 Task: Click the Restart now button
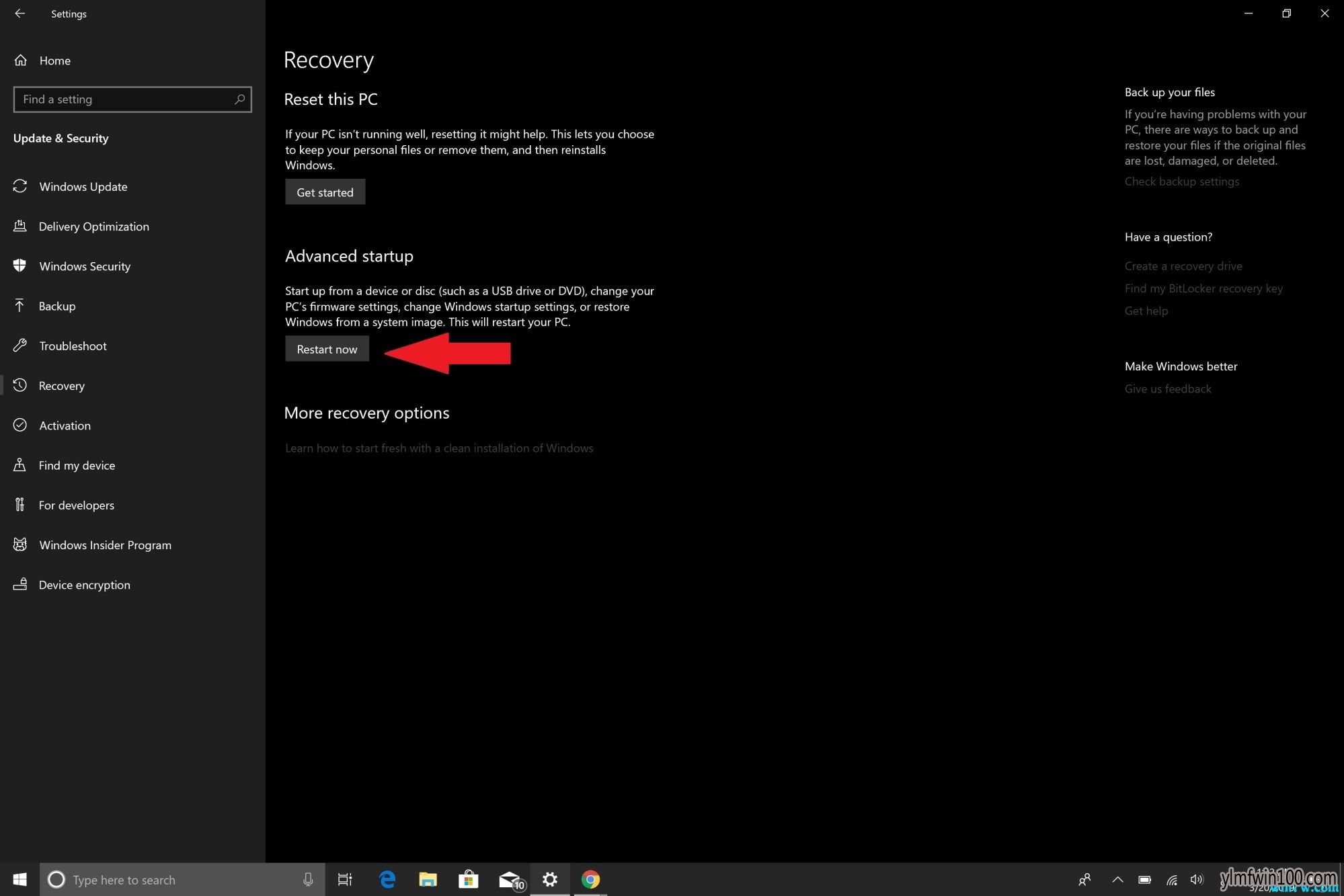pyautogui.click(x=327, y=349)
